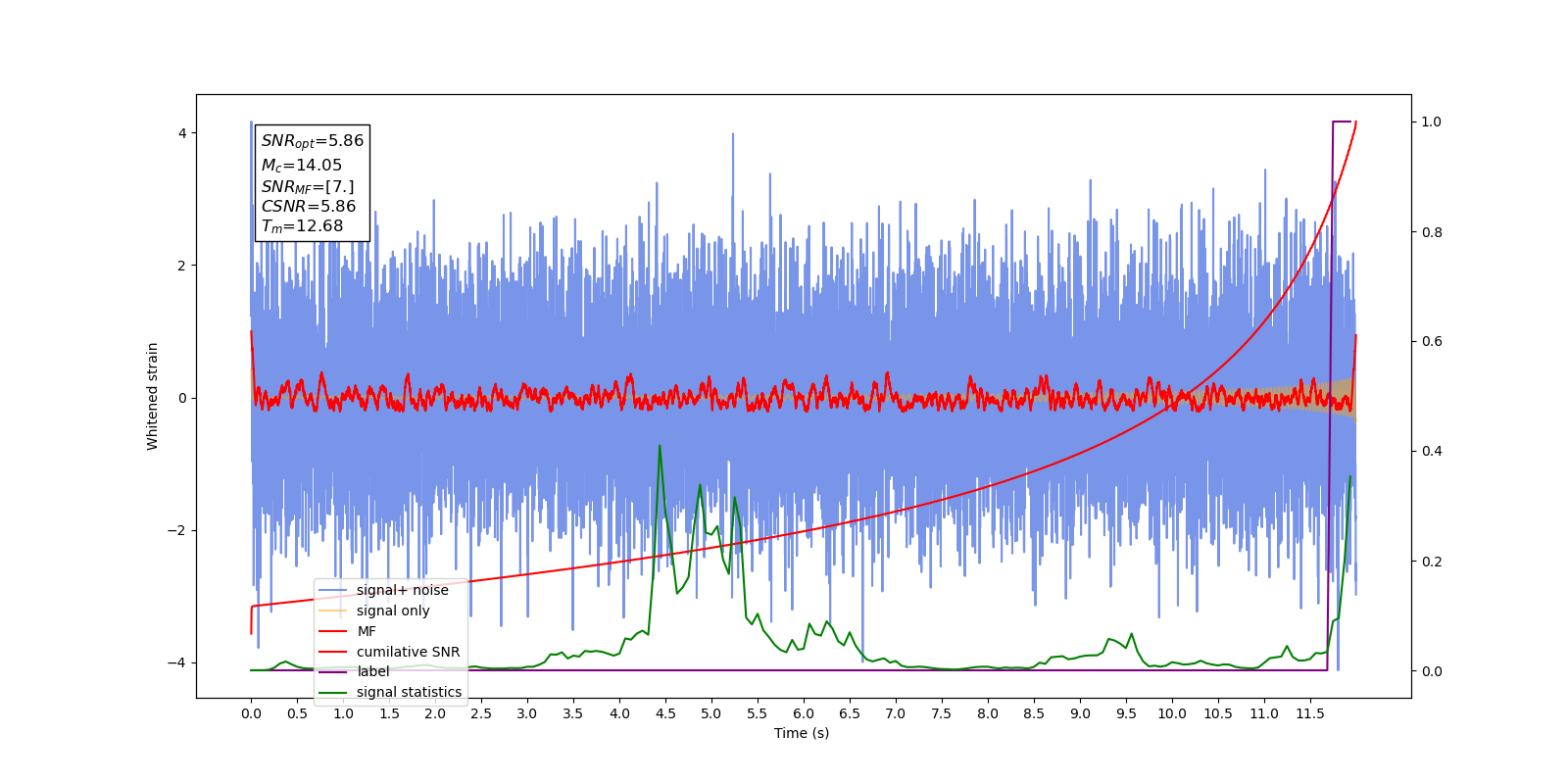This screenshot has width=1568, height=784.
Task: Click the 2.0 tick on time axis
Action: pyautogui.click(x=435, y=713)
